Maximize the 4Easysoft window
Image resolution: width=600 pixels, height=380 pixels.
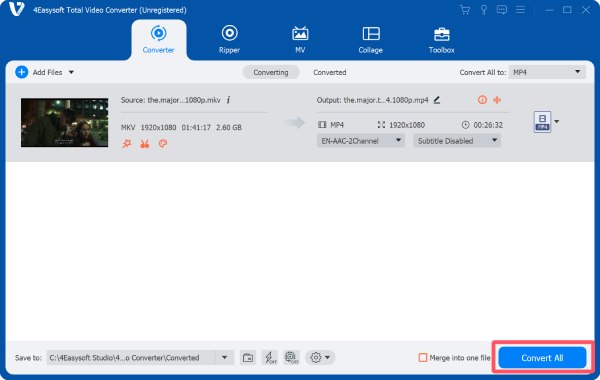(x=567, y=10)
